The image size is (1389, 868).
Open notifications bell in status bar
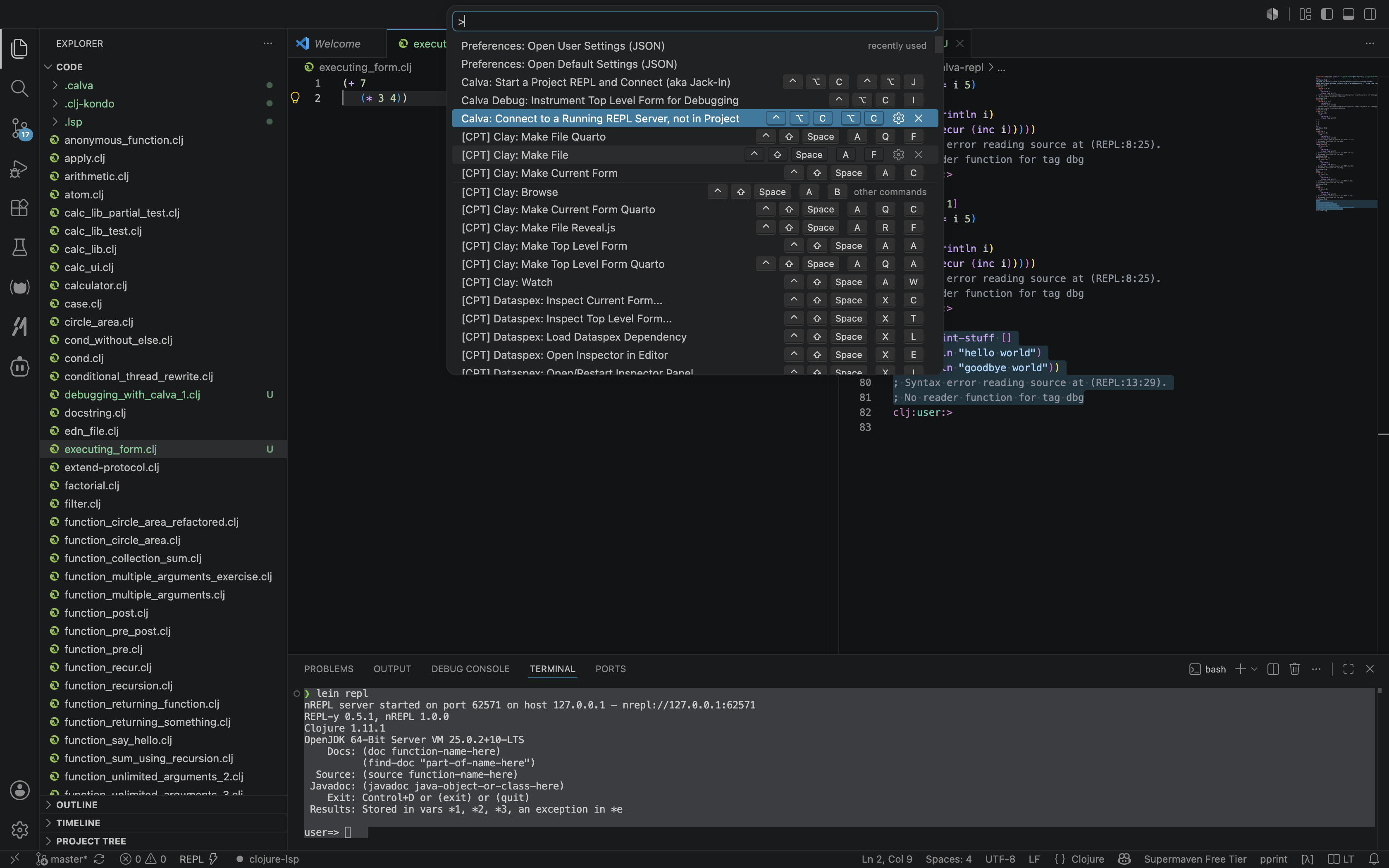(1374, 859)
